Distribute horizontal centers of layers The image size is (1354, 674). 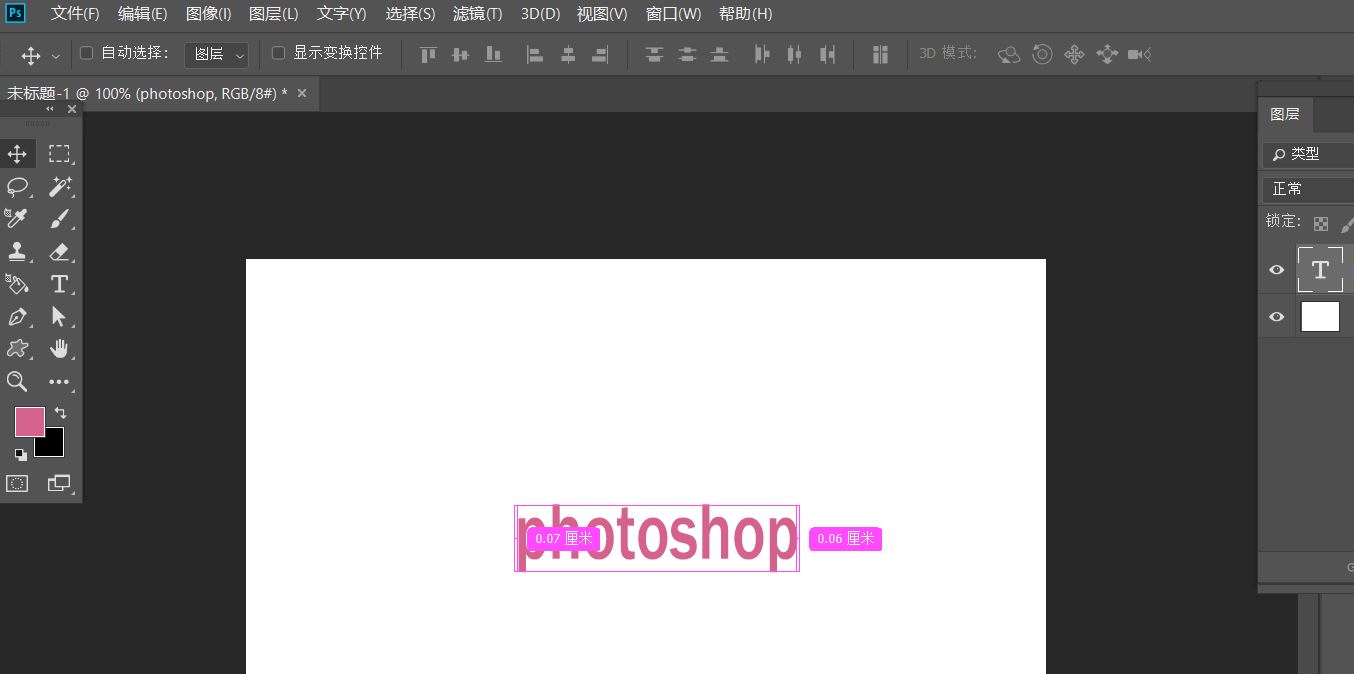(794, 54)
